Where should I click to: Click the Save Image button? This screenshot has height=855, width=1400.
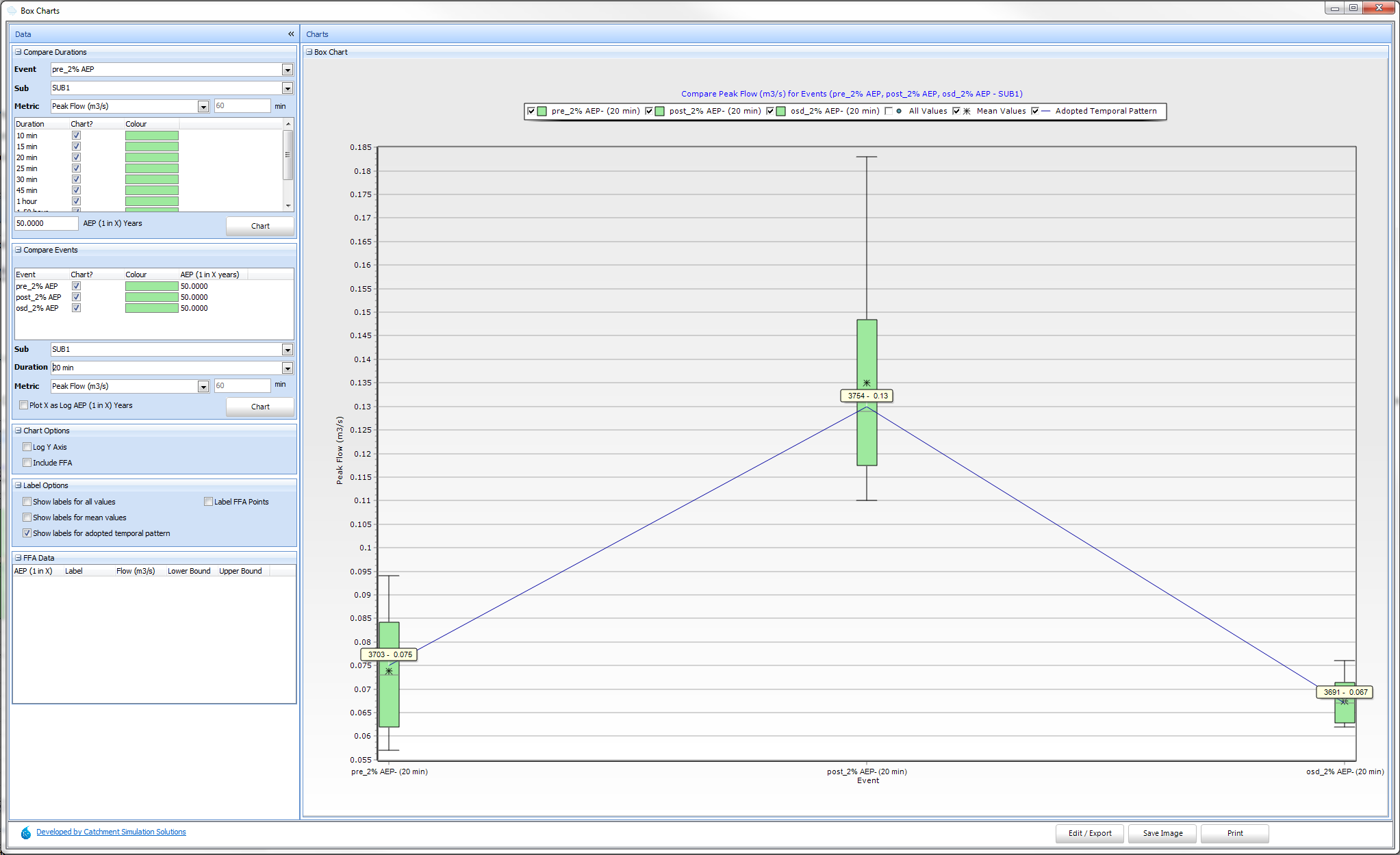[1162, 833]
